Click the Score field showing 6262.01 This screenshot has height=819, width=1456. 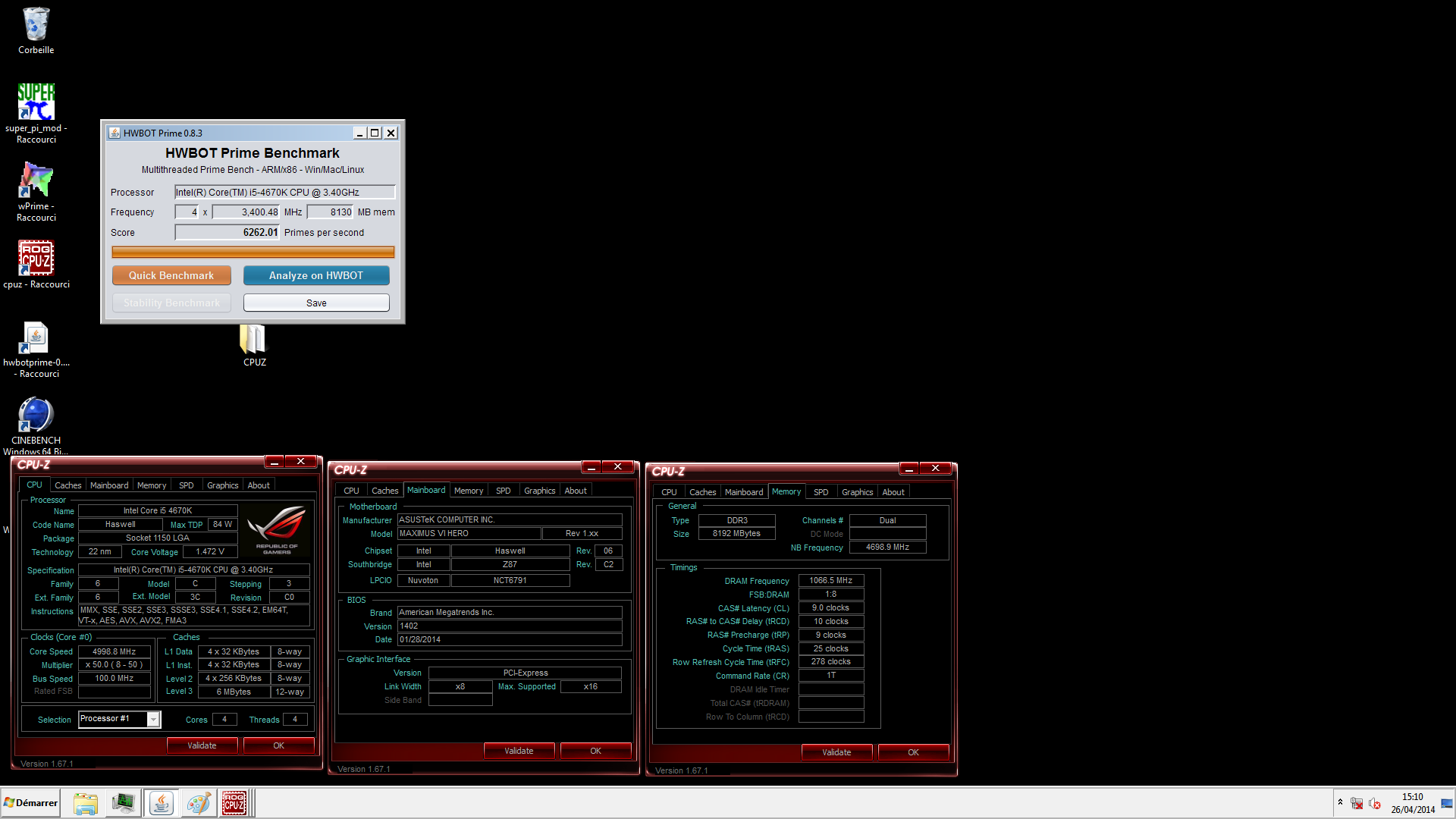227,232
